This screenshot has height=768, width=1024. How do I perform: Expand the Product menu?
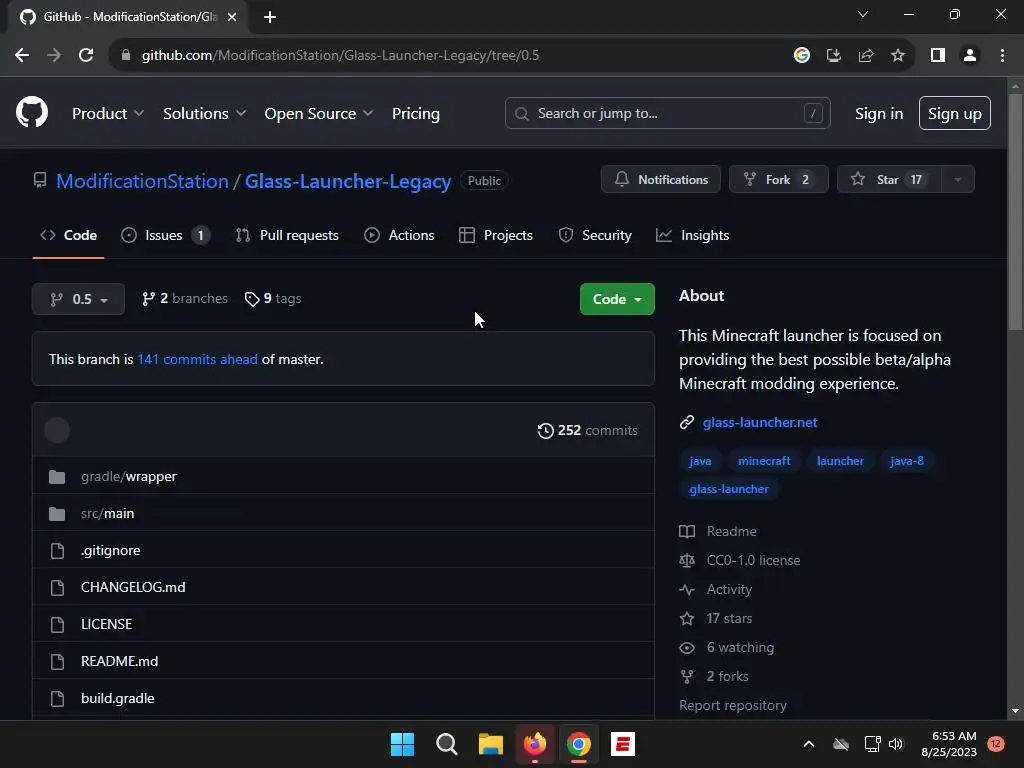[x=108, y=114]
